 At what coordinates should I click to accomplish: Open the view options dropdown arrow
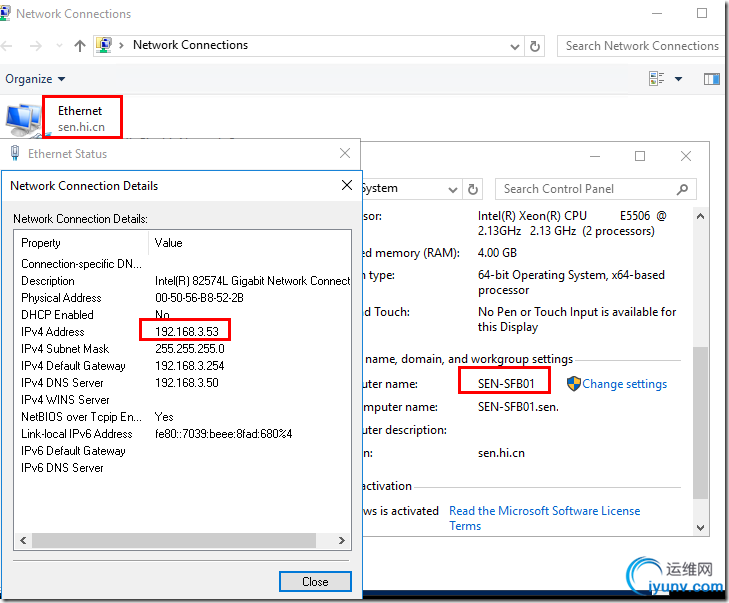(678, 79)
